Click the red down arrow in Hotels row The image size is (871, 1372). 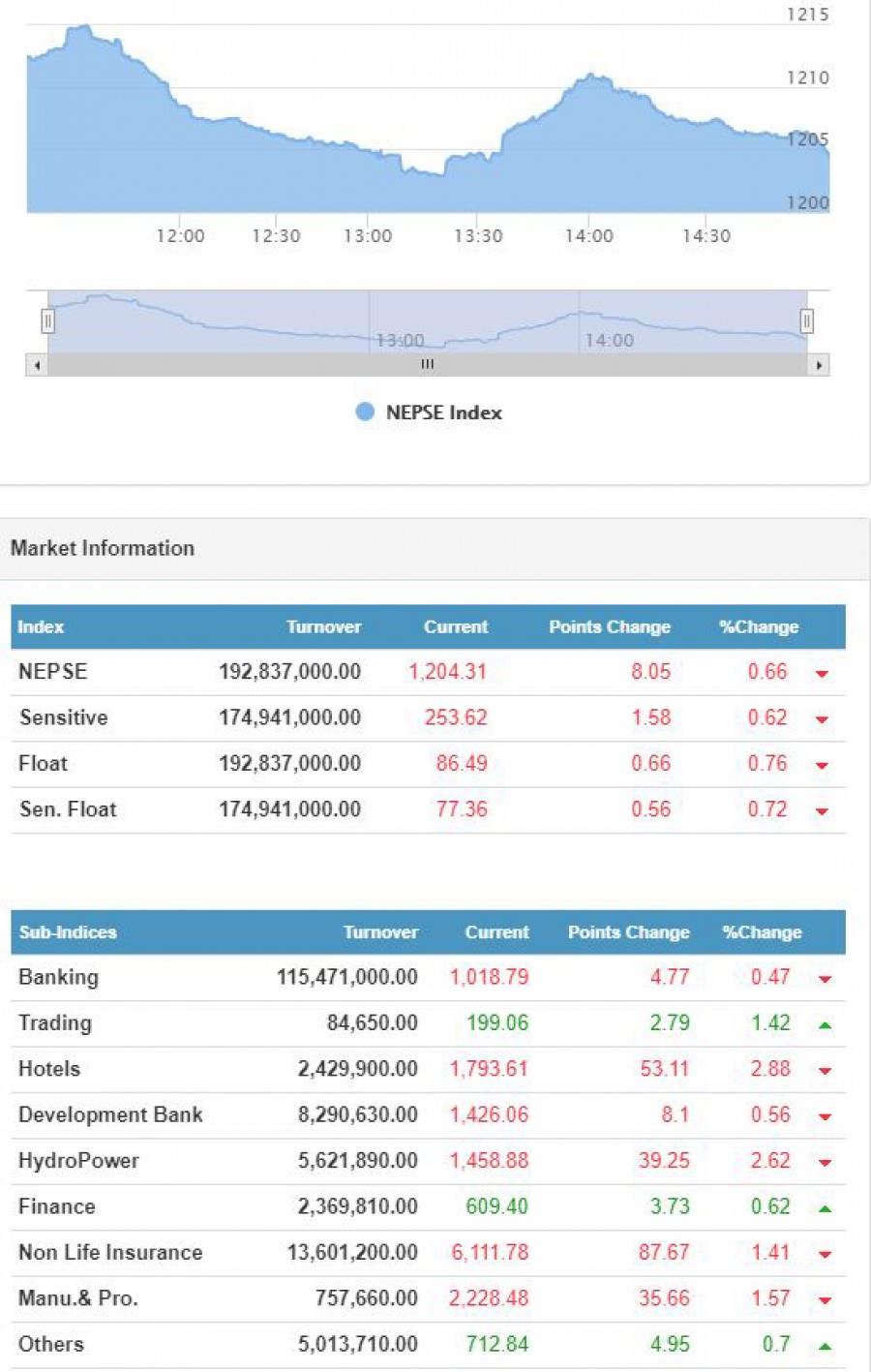825,1071
